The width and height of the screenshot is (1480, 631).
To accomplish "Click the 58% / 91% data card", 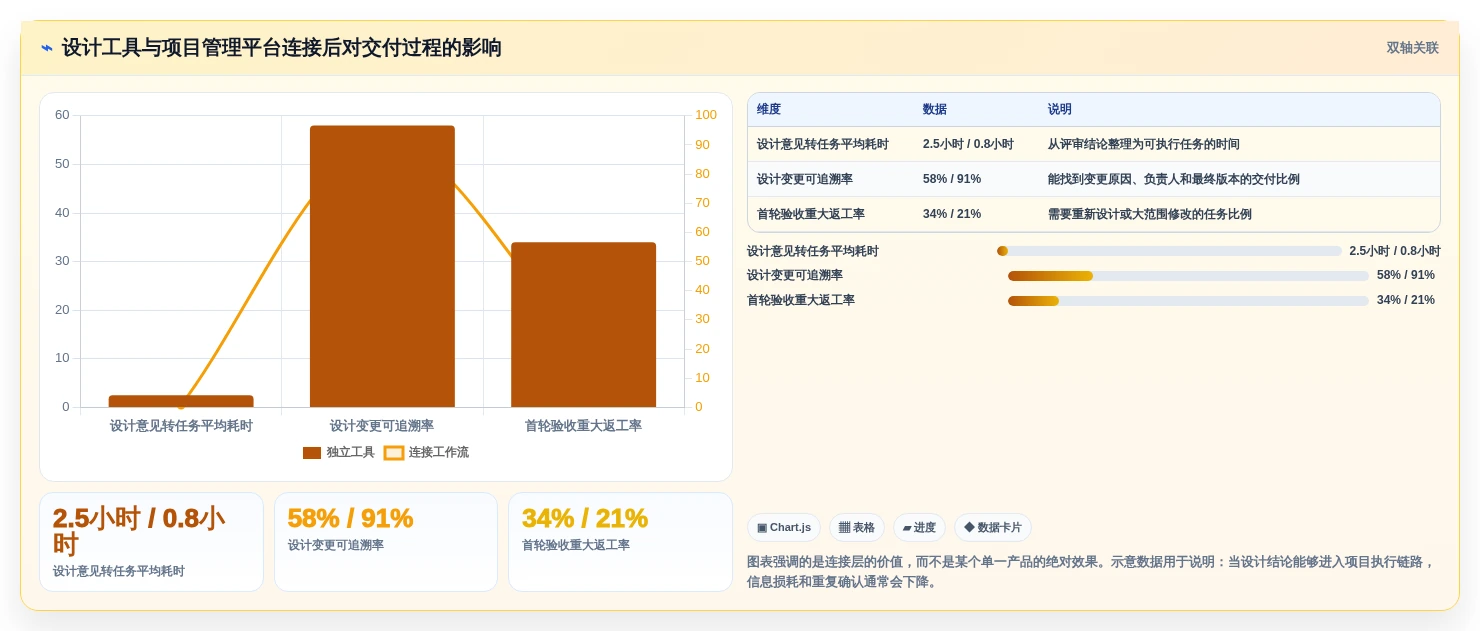I will coord(386,542).
